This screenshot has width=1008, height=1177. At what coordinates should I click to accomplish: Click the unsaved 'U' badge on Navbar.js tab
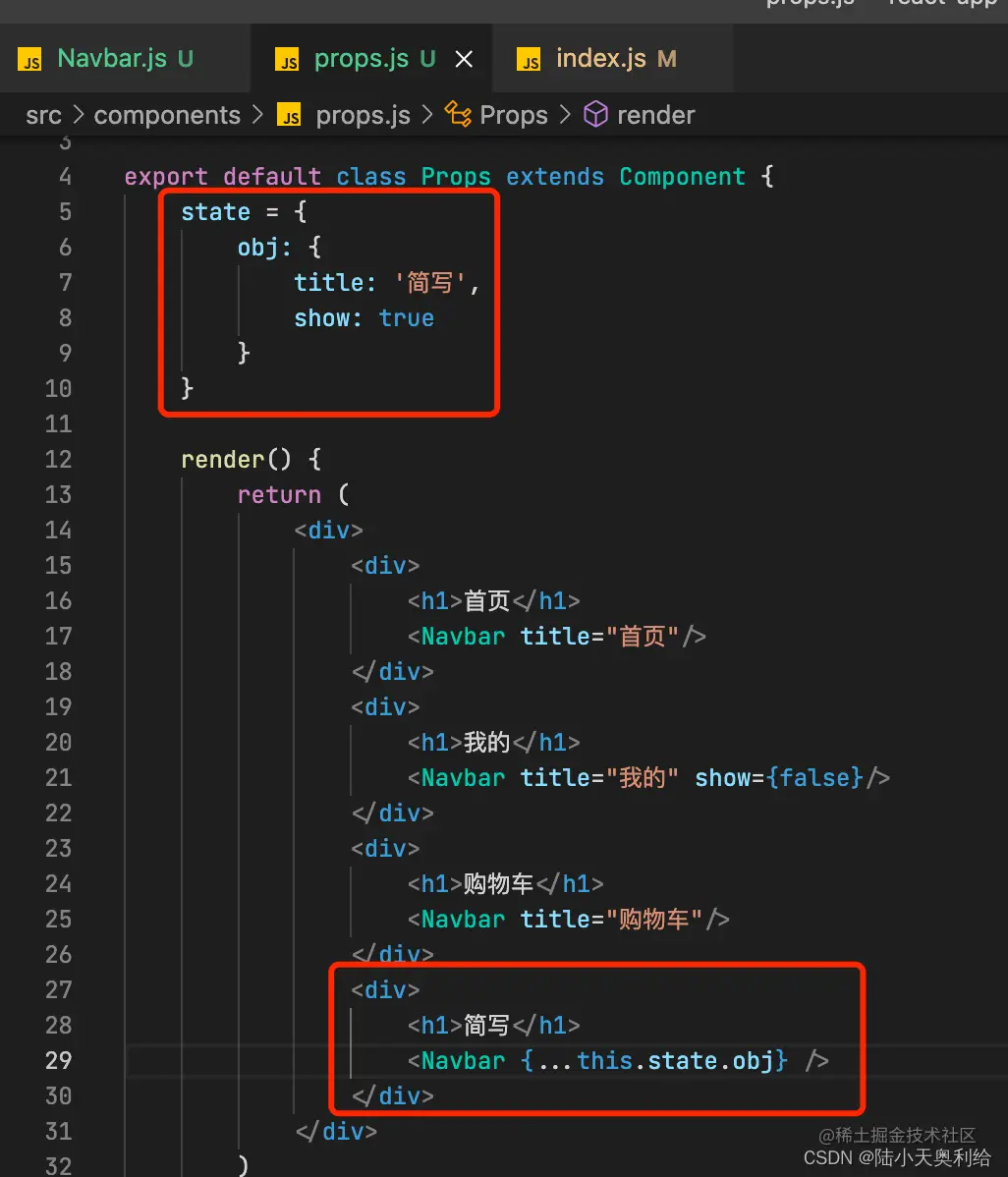click(186, 59)
